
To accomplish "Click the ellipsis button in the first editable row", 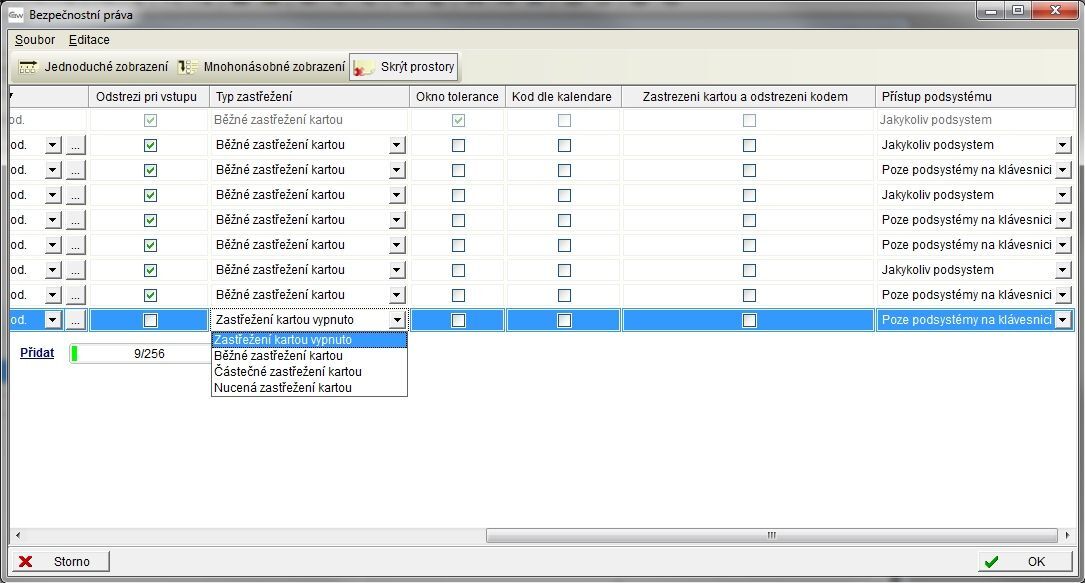I will [x=76, y=145].
